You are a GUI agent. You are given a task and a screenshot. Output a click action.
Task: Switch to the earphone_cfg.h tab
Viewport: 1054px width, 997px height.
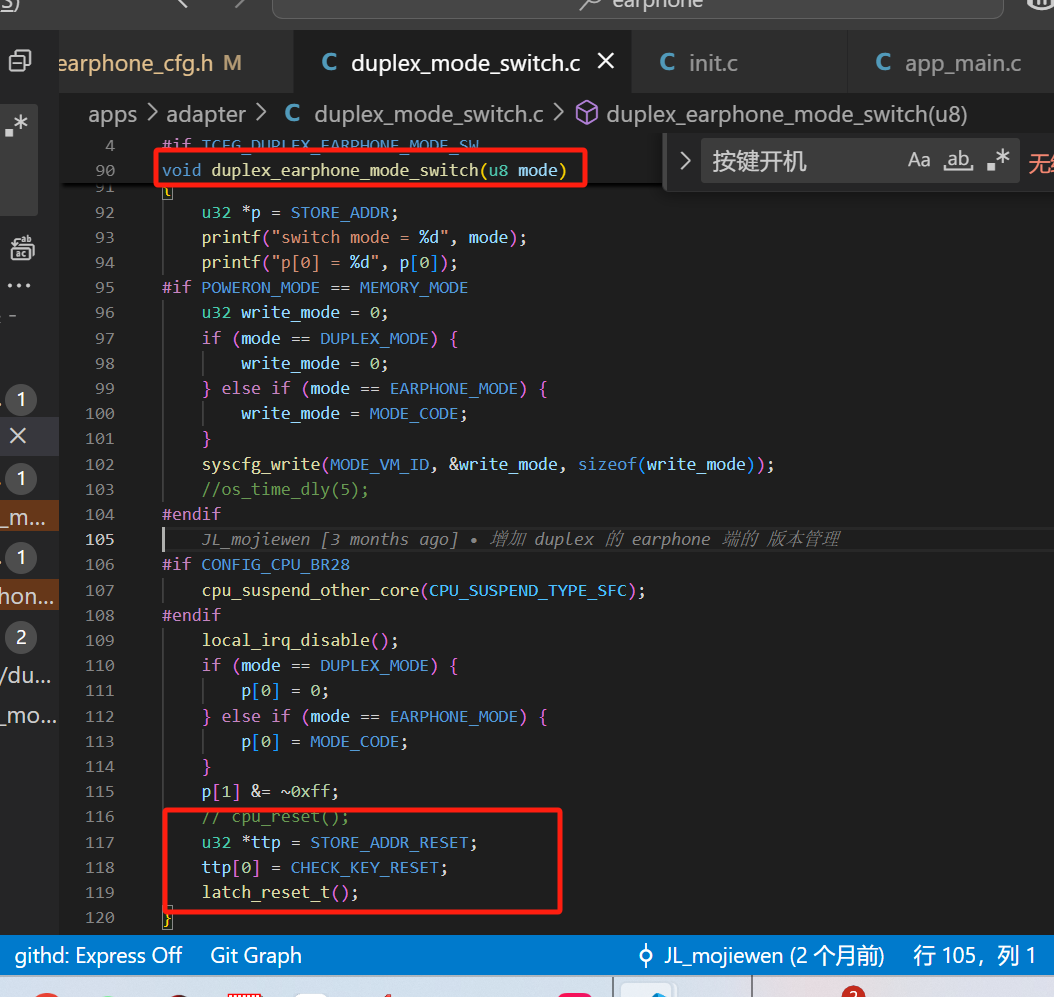coord(149,63)
